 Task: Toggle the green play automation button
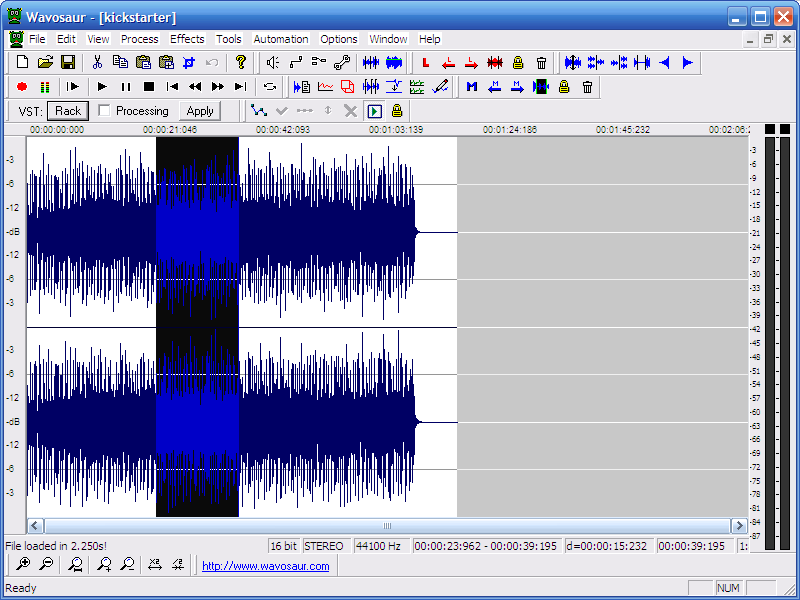point(375,111)
